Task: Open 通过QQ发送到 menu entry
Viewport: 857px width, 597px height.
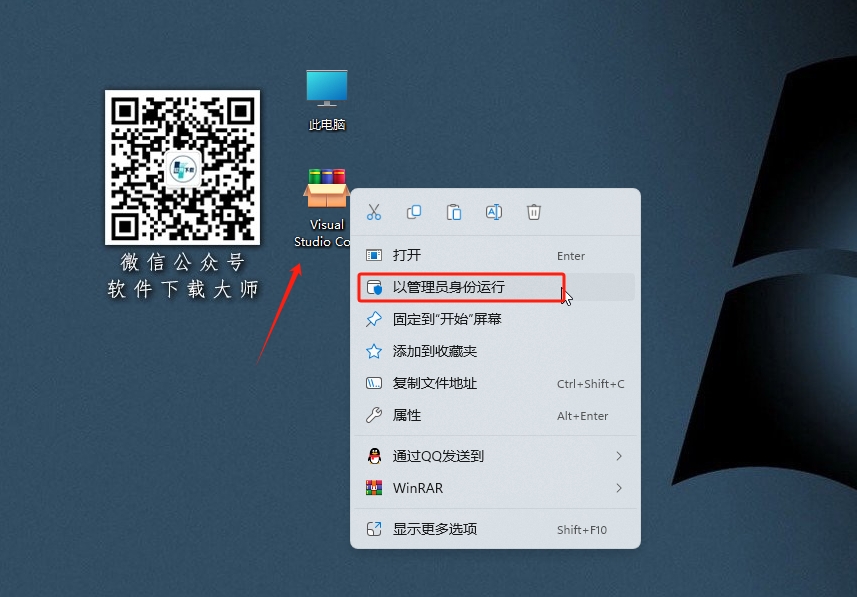Action: [x=495, y=456]
